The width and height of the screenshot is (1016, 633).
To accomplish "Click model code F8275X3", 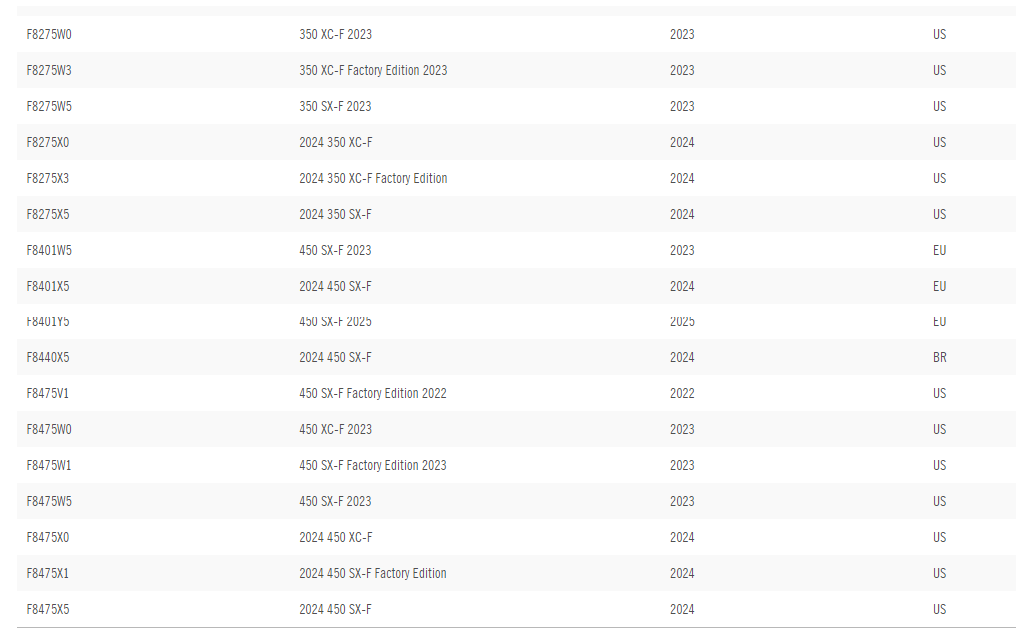I will click(x=48, y=178).
